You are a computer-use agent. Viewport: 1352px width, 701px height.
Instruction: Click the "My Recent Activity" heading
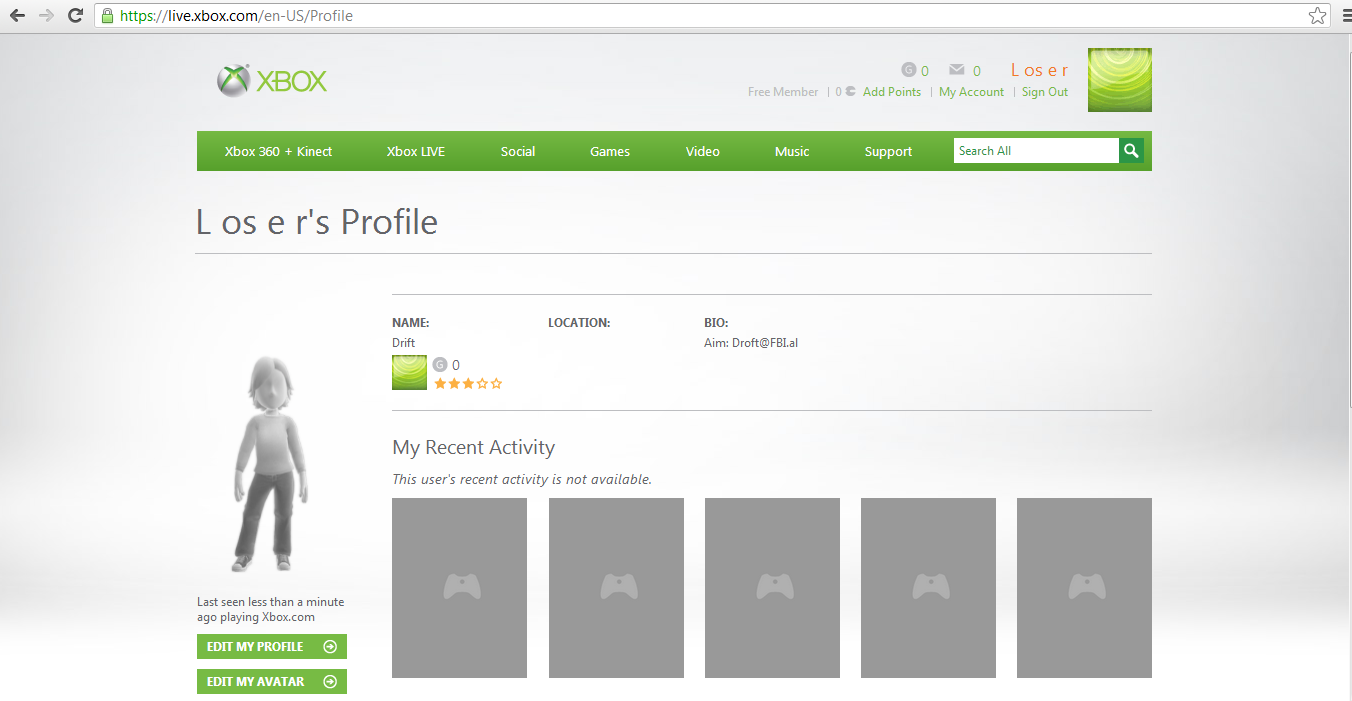tap(474, 447)
